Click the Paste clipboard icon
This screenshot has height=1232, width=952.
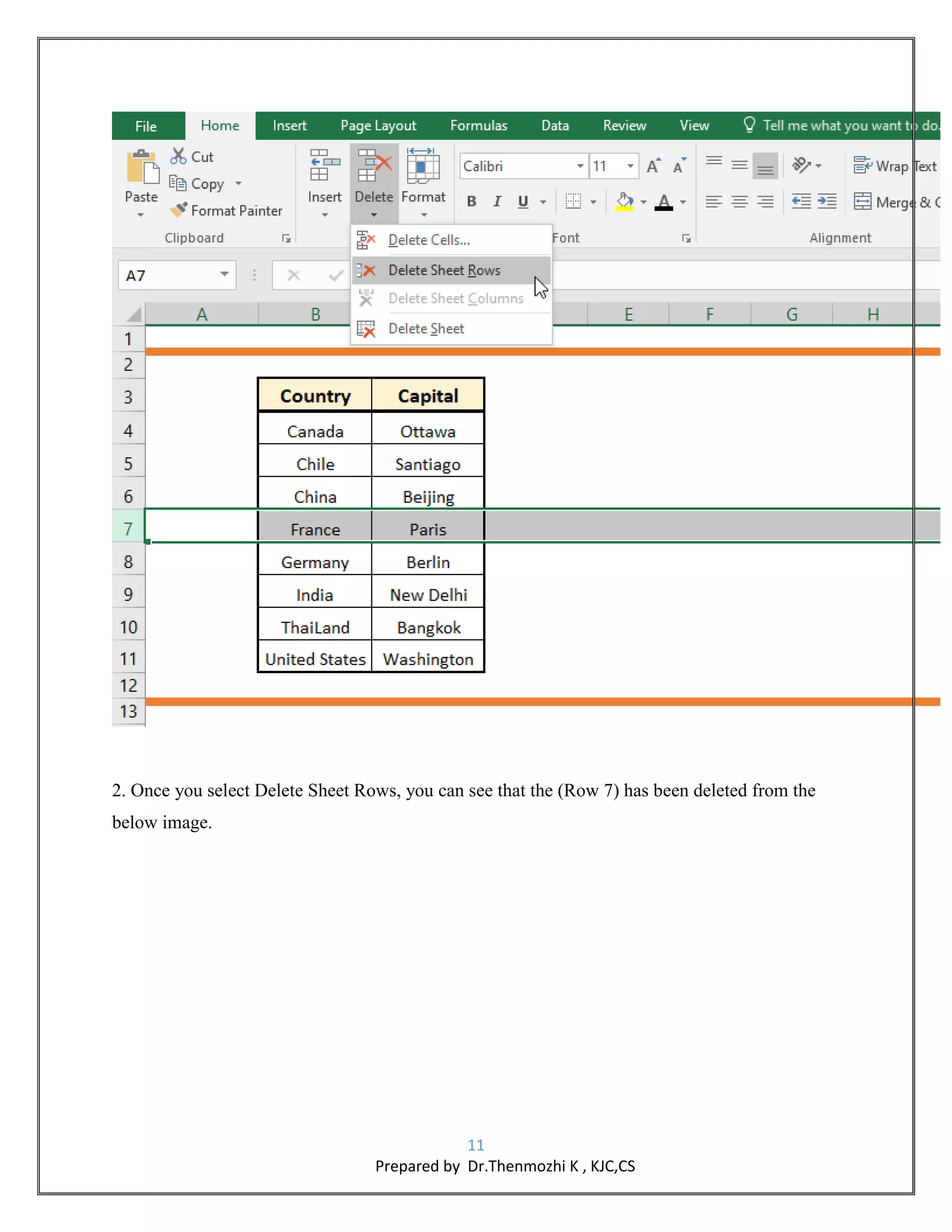[142, 167]
